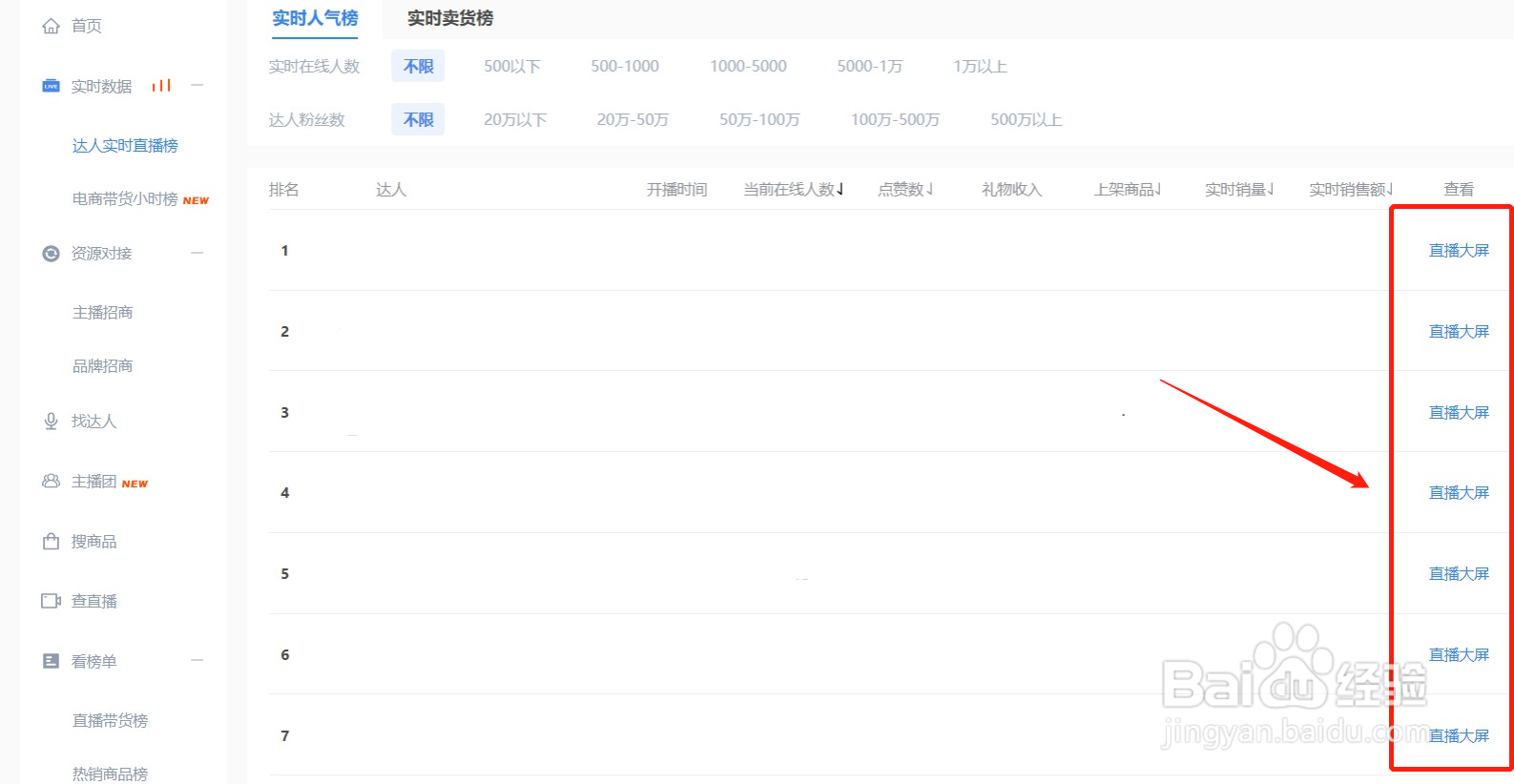The width and height of the screenshot is (1514, 784).
Task: Click the list icon beside 看榜单
Action: pyautogui.click(x=51, y=661)
